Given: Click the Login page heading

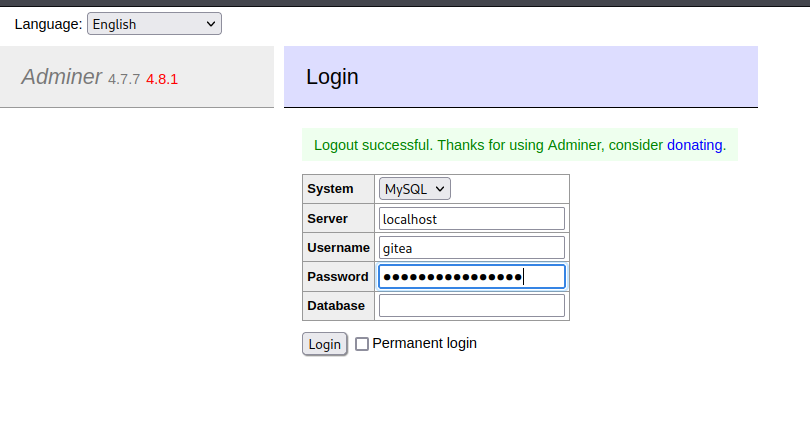Looking at the screenshot, I should [x=332, y=77].
